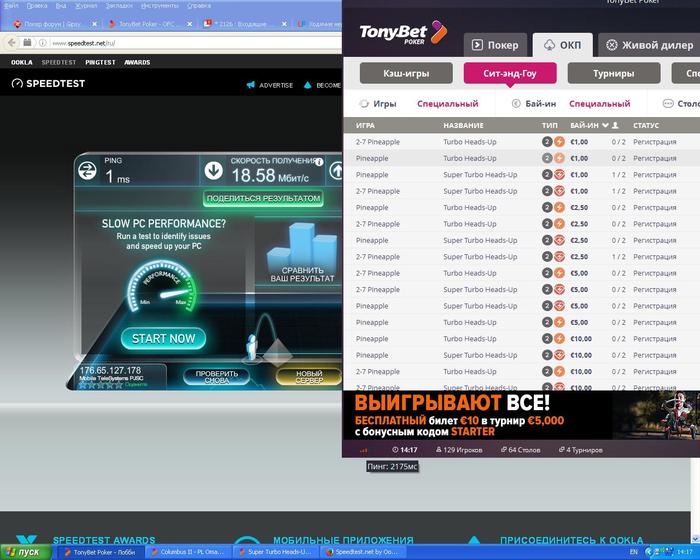
Task: Click the clock showing 14:17 in the TonyBet status bar
Action: [x=404, y=450]
